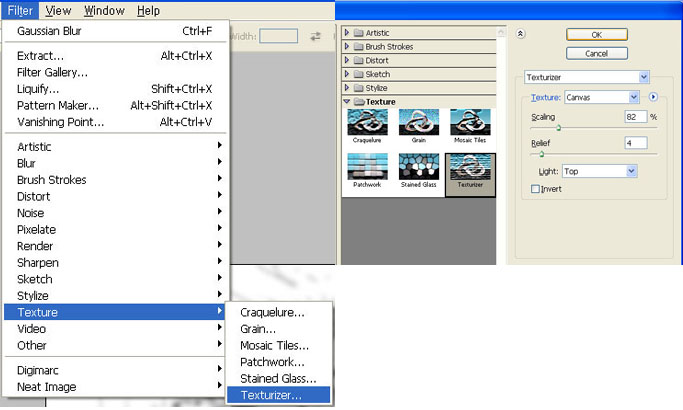The image size is (683, 410).
Task: Click OK to apply filter
Action: tap(597, 34)
